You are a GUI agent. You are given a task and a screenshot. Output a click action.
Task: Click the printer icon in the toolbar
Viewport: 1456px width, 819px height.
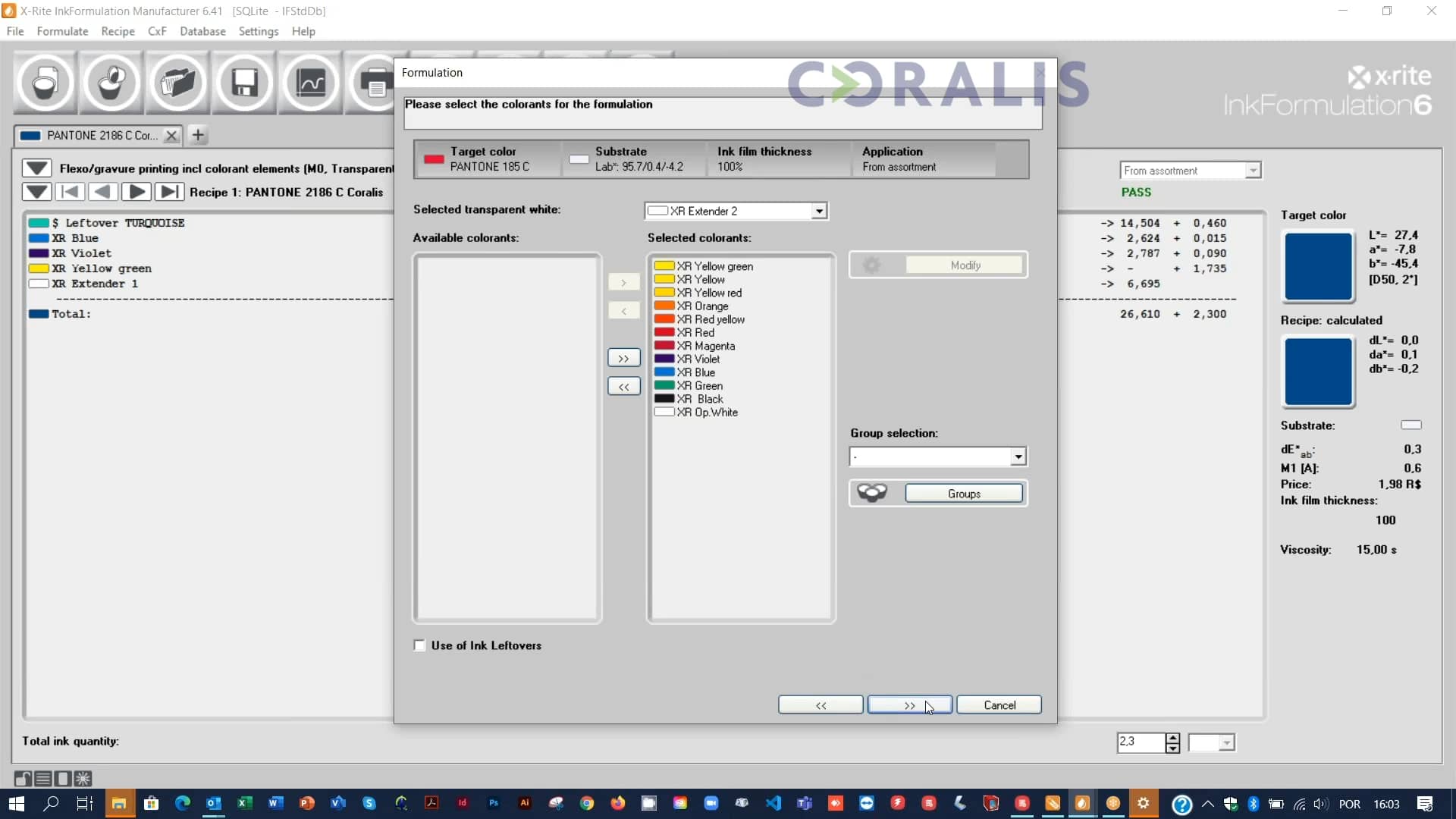coord(377,83)
